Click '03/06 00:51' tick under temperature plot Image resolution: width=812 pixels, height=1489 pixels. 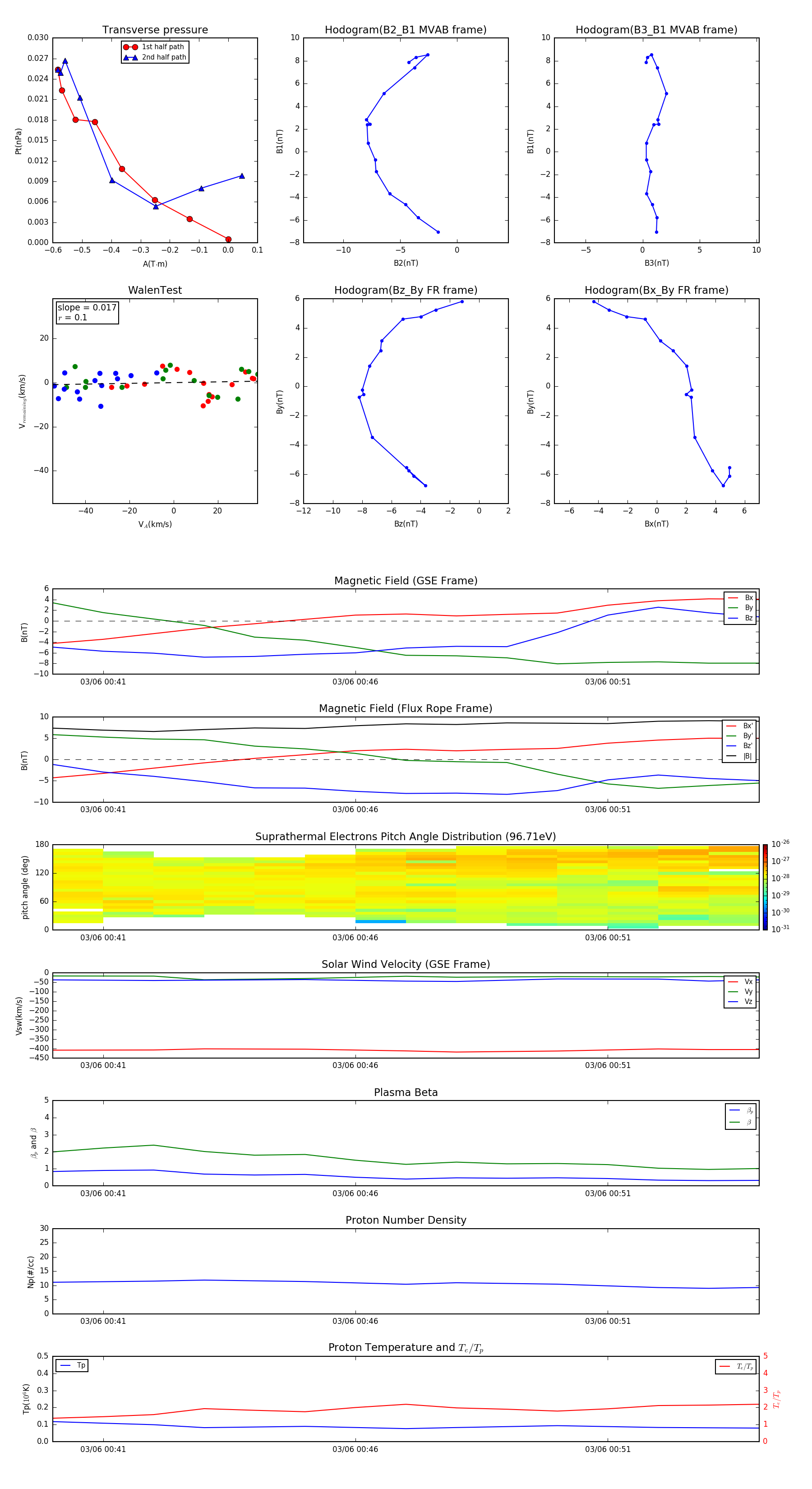point(607,1449)
